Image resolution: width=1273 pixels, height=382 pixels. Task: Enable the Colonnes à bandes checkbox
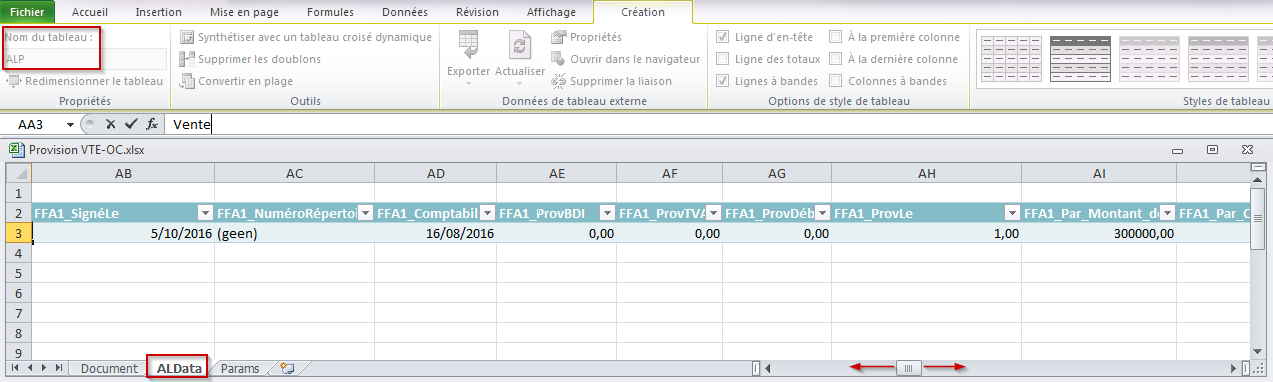[x=835, y=81]
